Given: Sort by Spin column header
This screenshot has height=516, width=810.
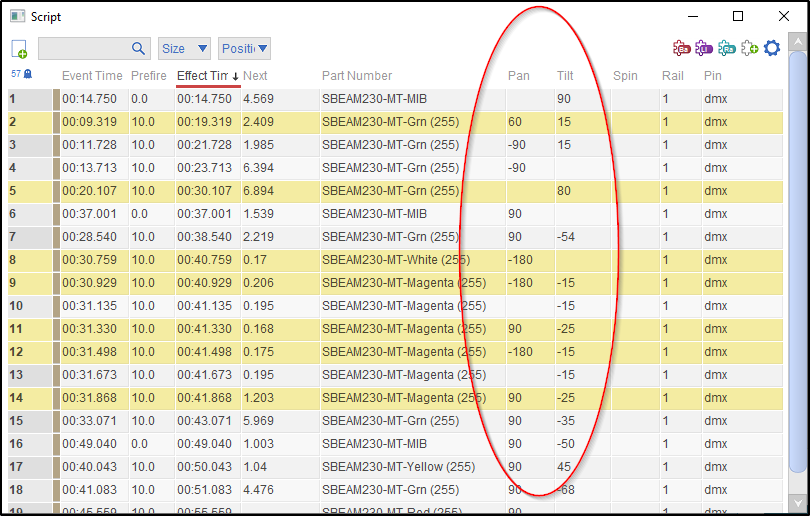Looking at the screenshot, I should (625, 76).
